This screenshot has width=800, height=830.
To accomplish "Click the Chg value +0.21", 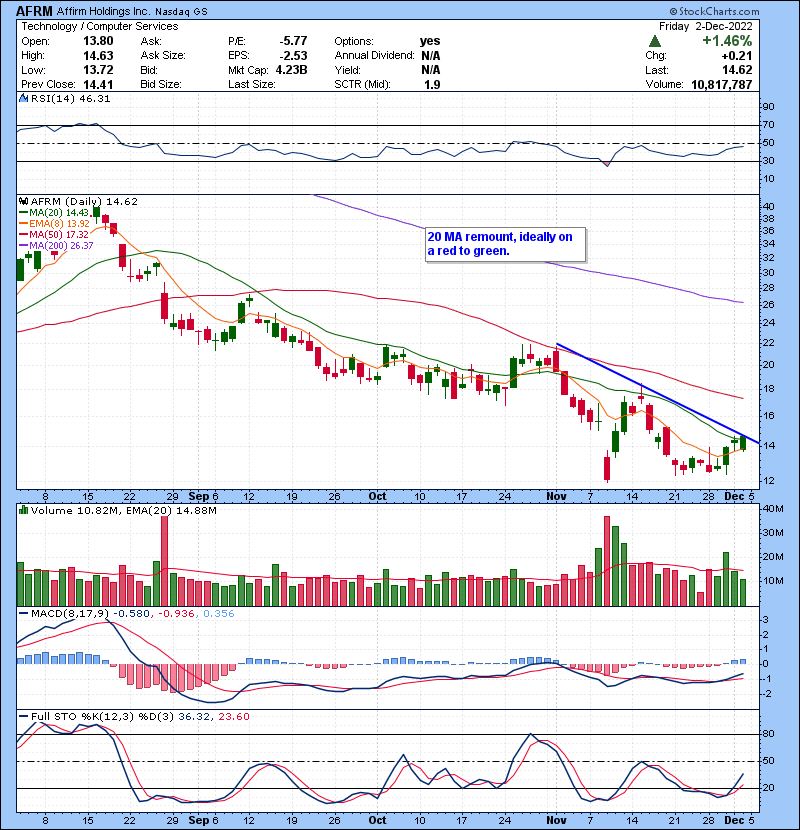I will pyautogui.click(x=736, y=56).
